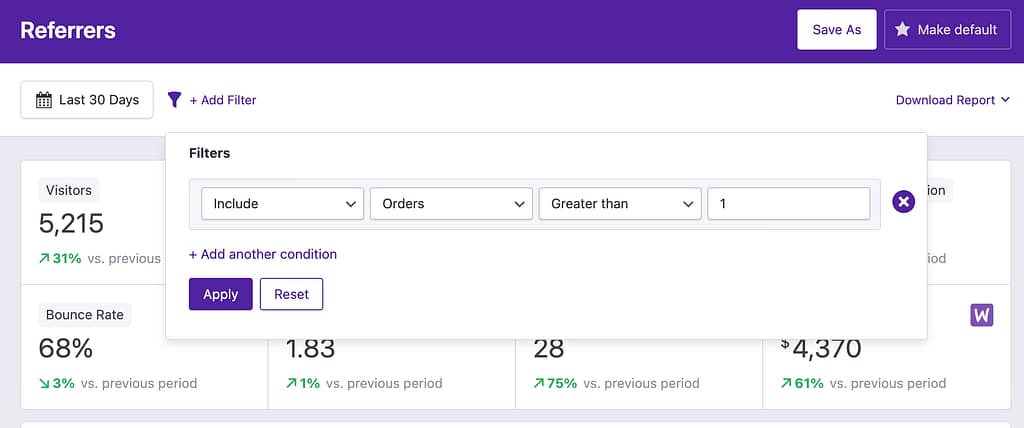1024x428 pixels.
Task: Click Add another condition link
Action: [263, 254]
